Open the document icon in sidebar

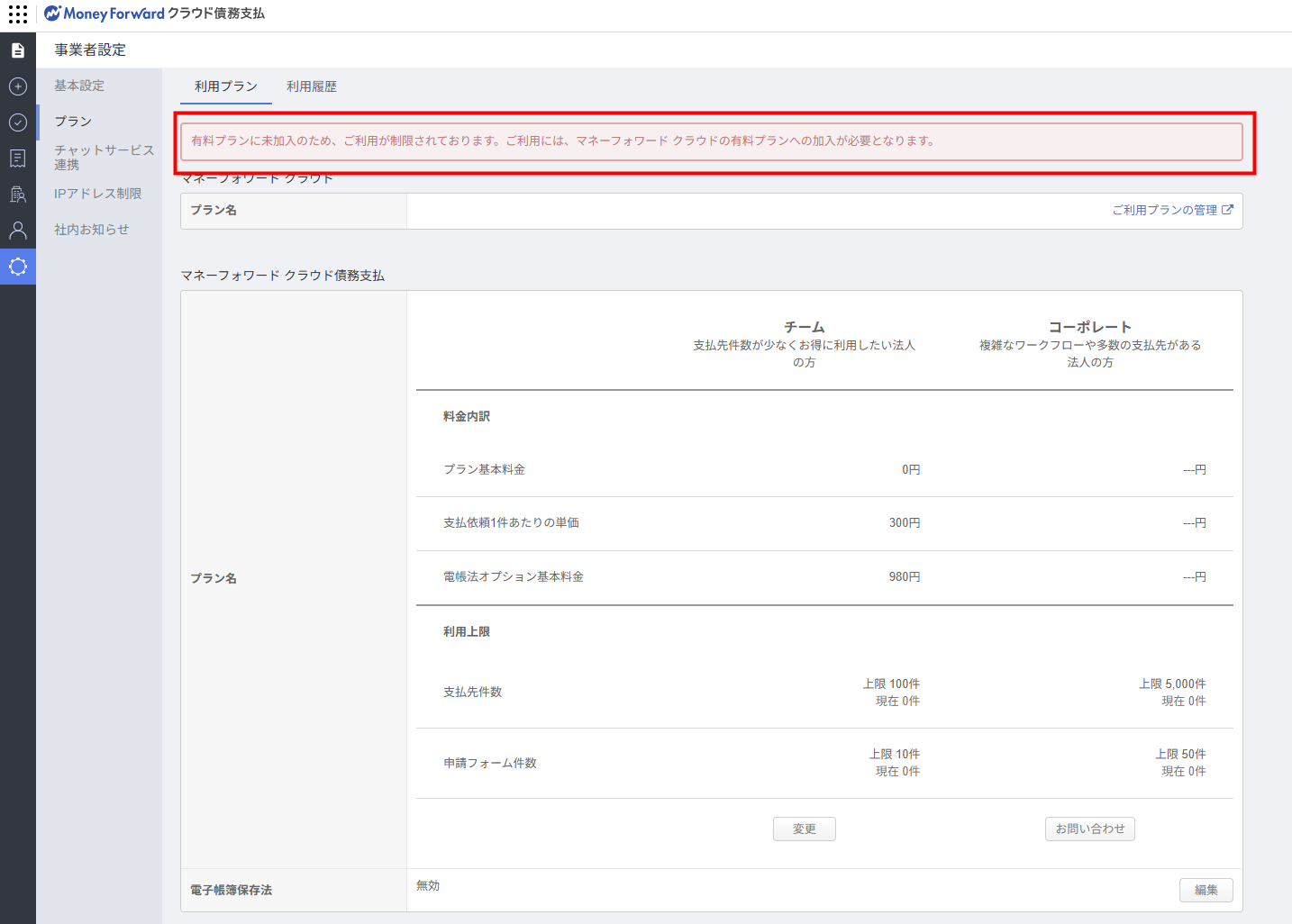click(18, 50)
